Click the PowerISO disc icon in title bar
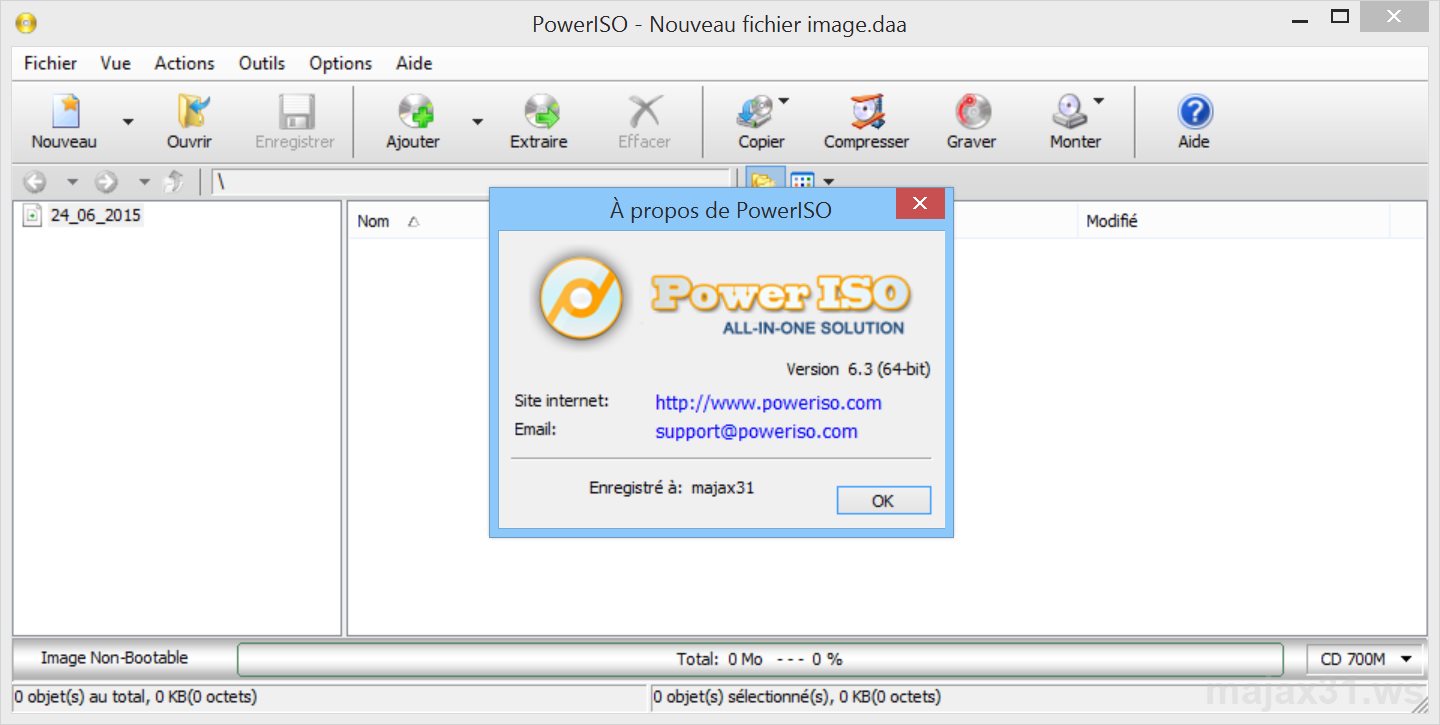Screen dimensions: 1440x725 [26, 22]
